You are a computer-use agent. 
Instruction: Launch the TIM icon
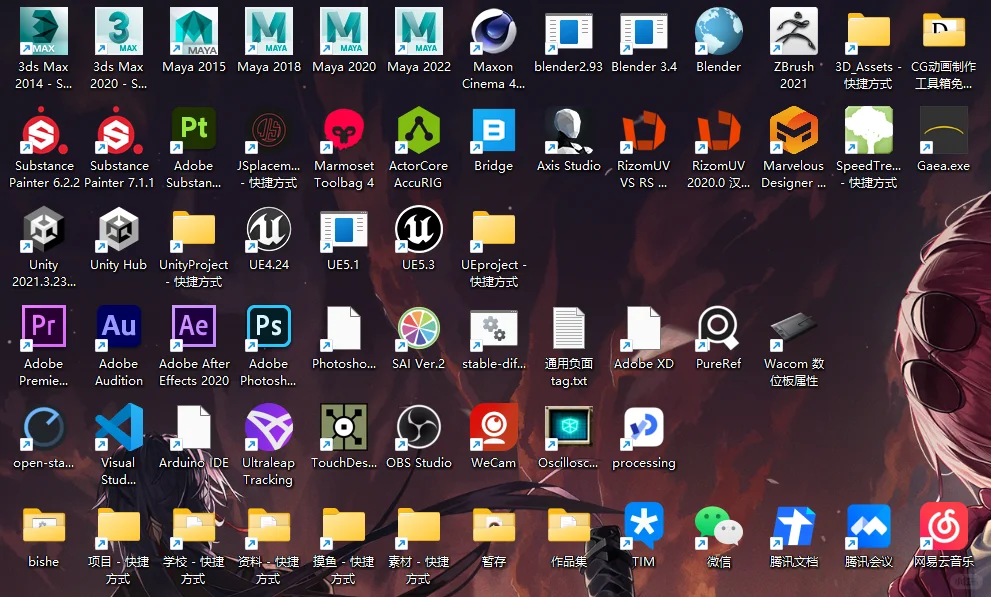[x=644, y=526]
